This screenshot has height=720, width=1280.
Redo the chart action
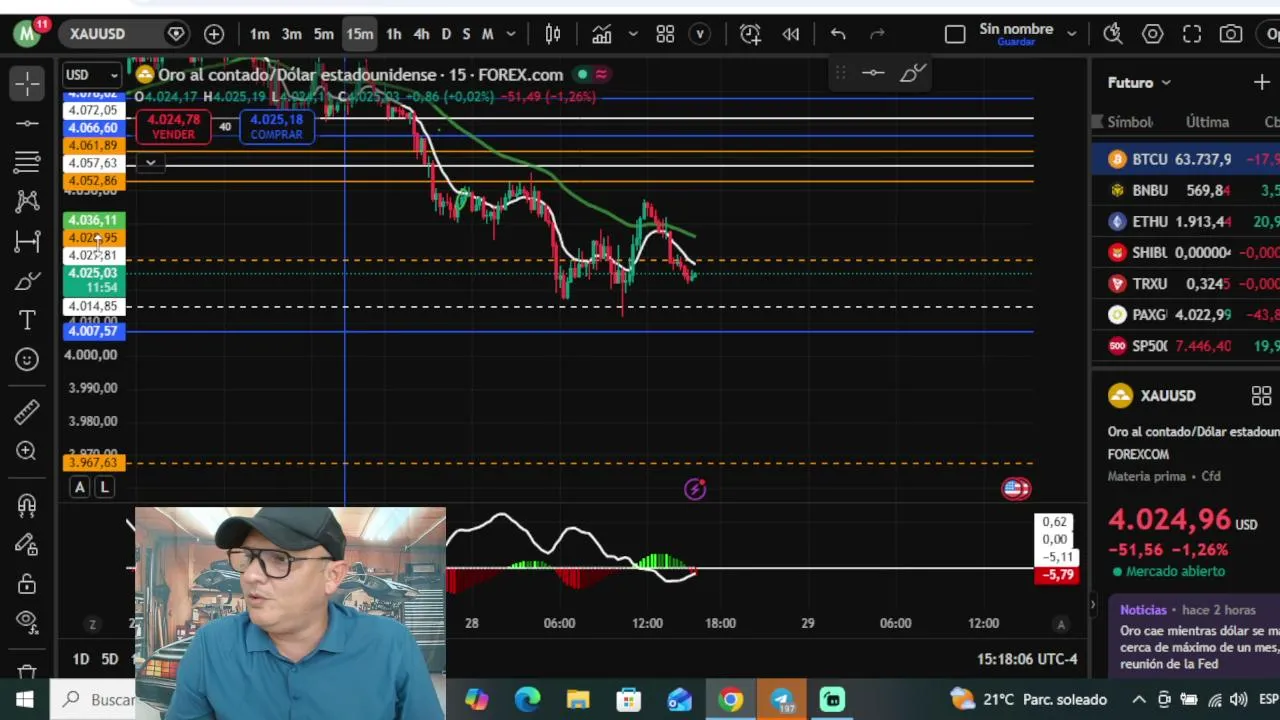click(877, 34)
